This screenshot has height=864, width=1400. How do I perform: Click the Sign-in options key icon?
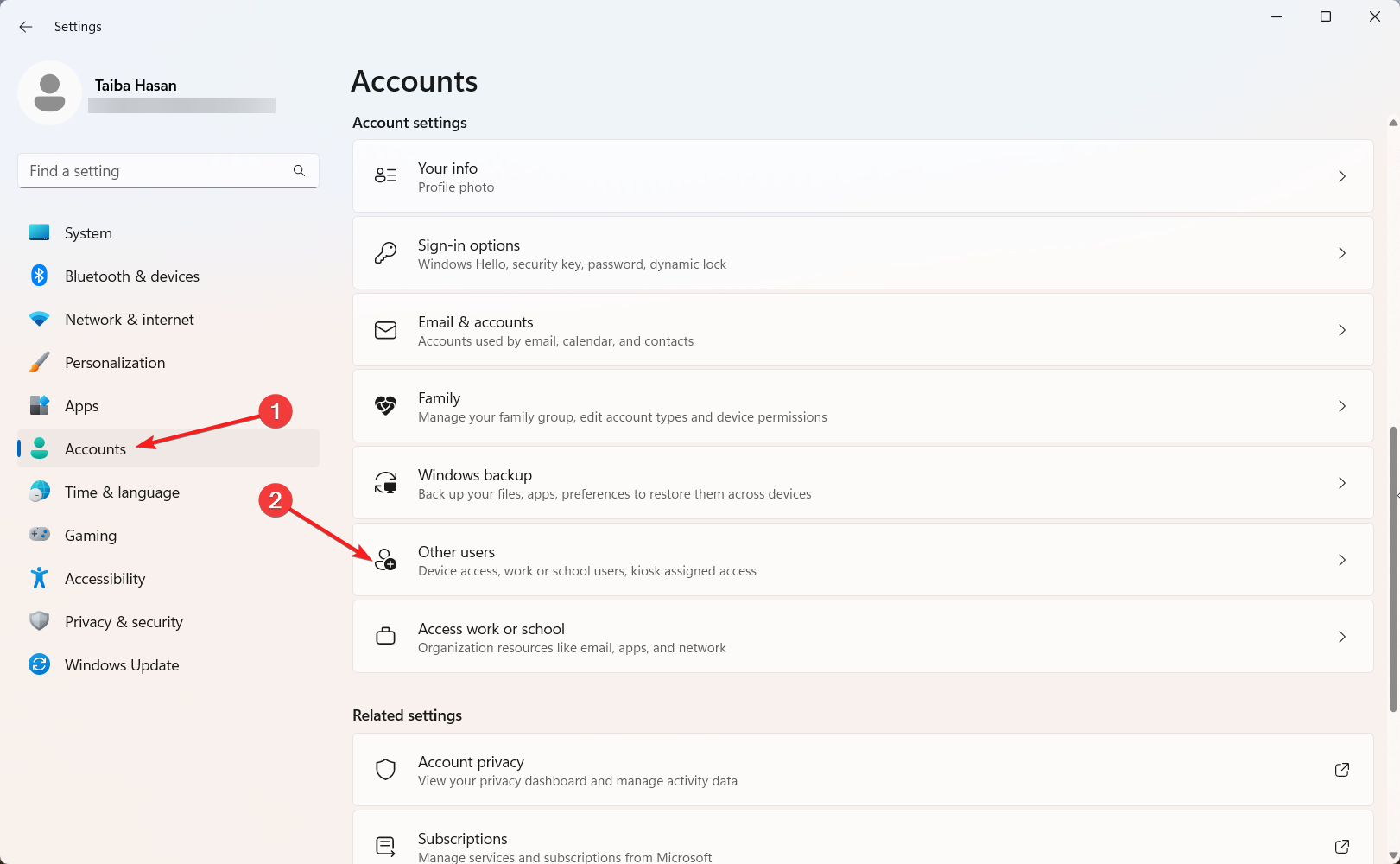tap(385, 253)
